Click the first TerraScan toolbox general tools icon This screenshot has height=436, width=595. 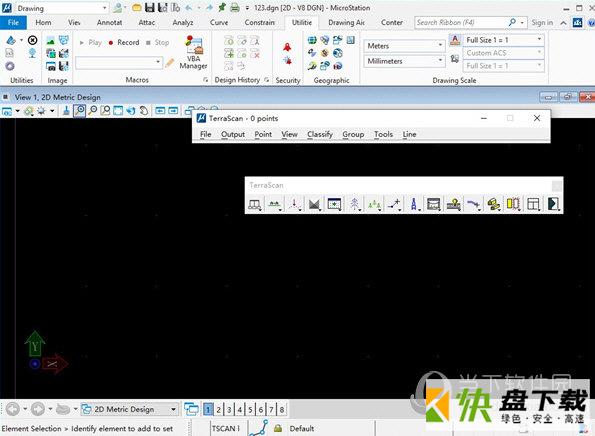(x=255, y=204)
